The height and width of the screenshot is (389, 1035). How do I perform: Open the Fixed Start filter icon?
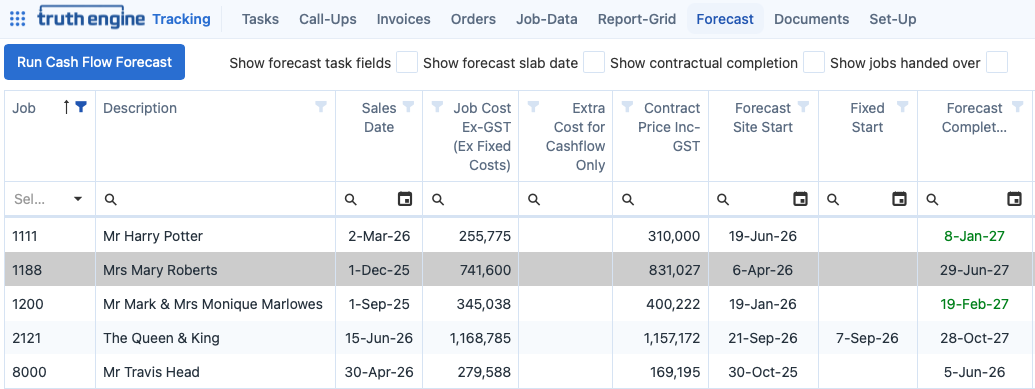point(903,106)
